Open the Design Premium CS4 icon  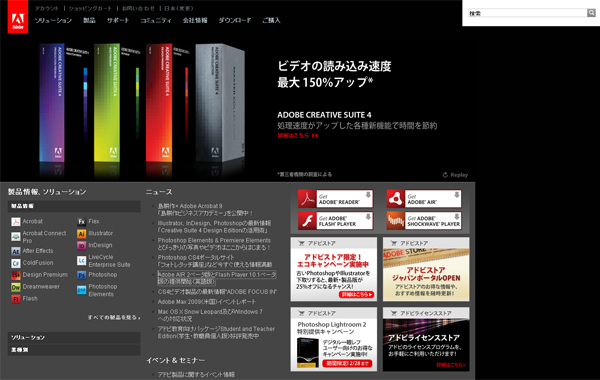point(16,275)
